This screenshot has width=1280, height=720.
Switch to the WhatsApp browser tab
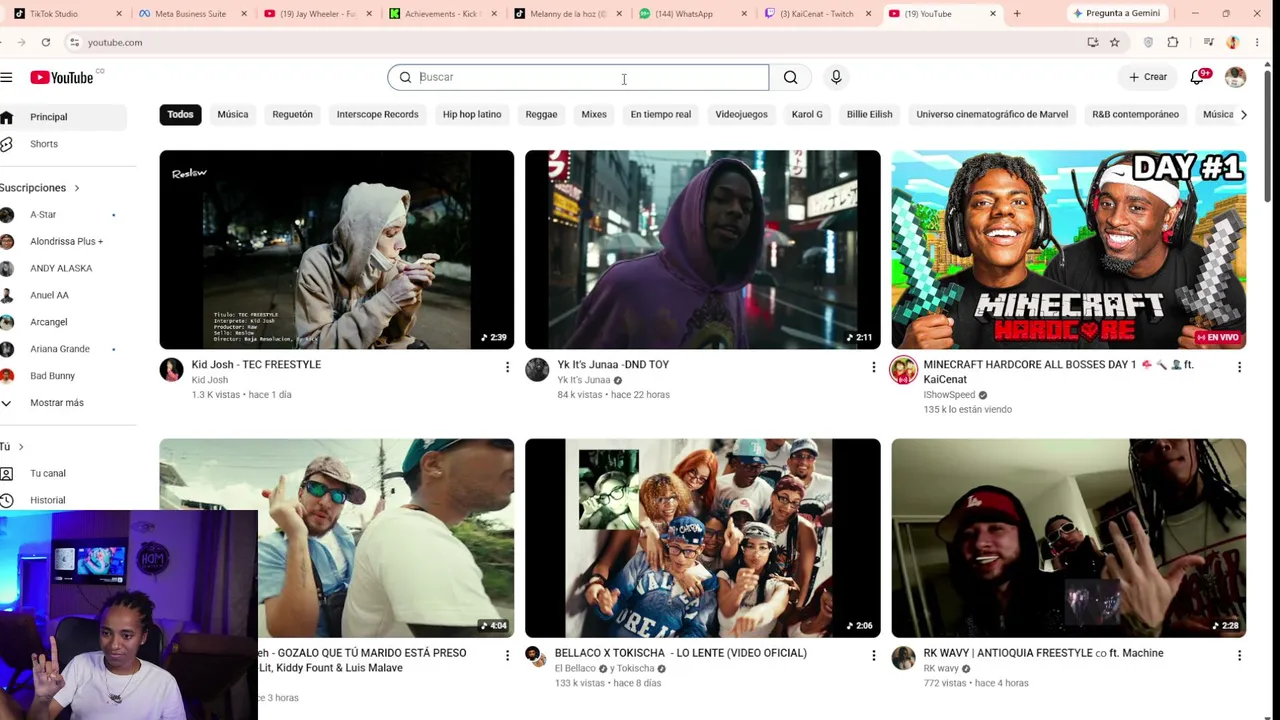(x=693, y=14)
